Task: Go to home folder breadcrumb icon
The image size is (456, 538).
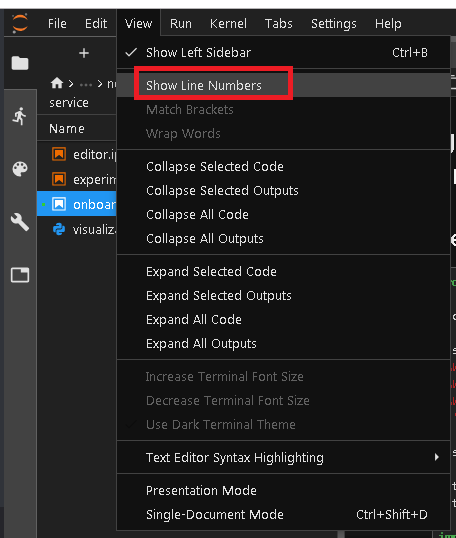Action: (x=57, y=83)
